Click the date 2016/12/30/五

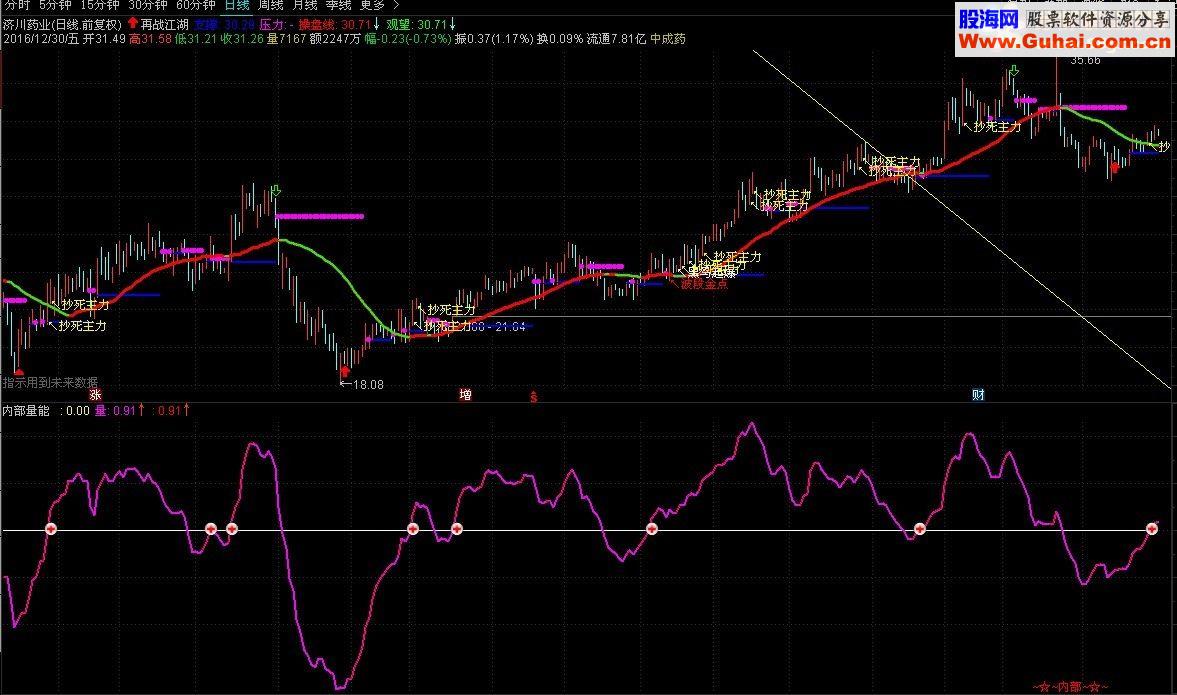coord(41,38)
